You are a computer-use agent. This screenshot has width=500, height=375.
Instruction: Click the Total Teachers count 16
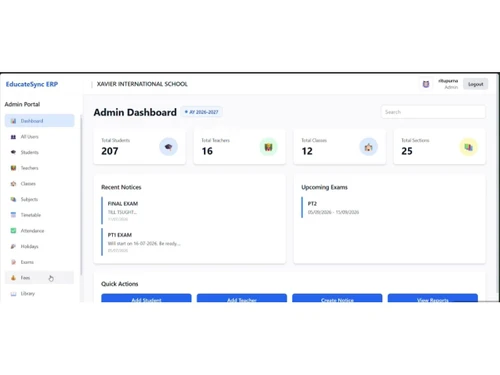click(207, 151)
